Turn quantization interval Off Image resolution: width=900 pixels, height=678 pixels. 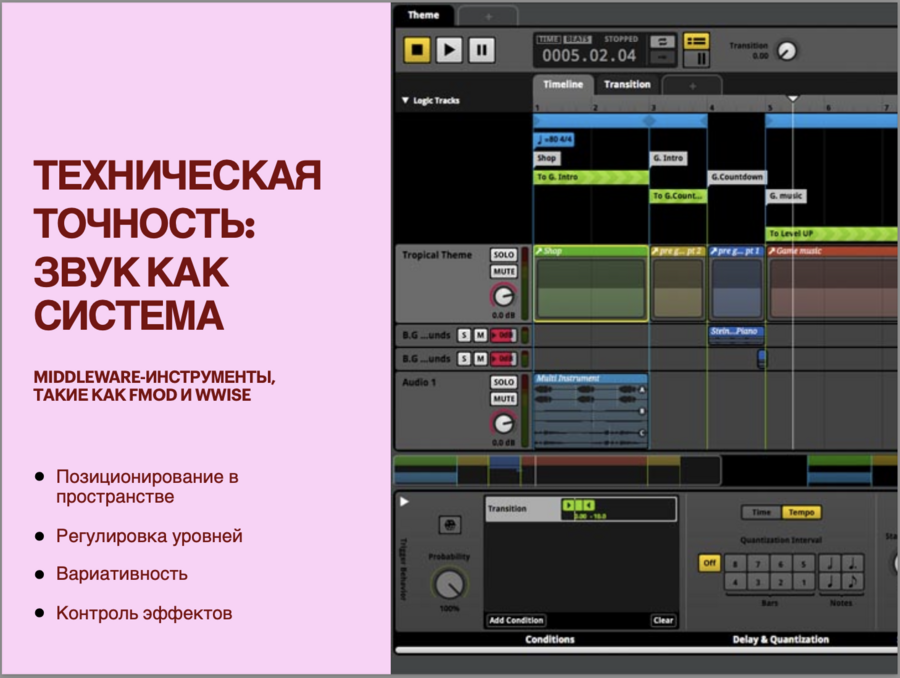tap(709, 563)
